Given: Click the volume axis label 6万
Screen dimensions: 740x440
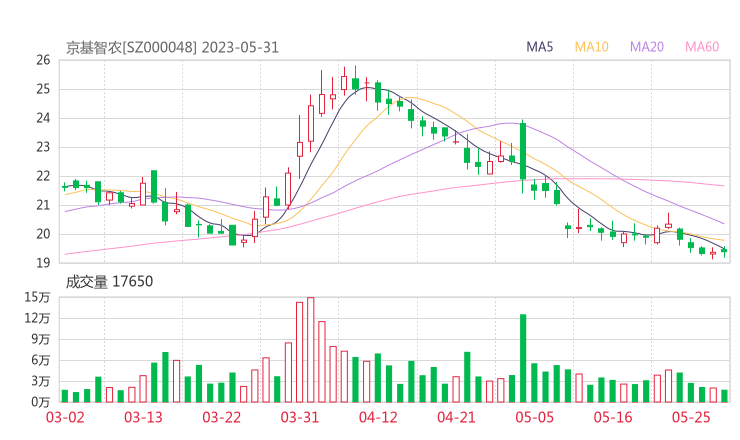Looking at the screenshot, I should [x=41, y=360].
